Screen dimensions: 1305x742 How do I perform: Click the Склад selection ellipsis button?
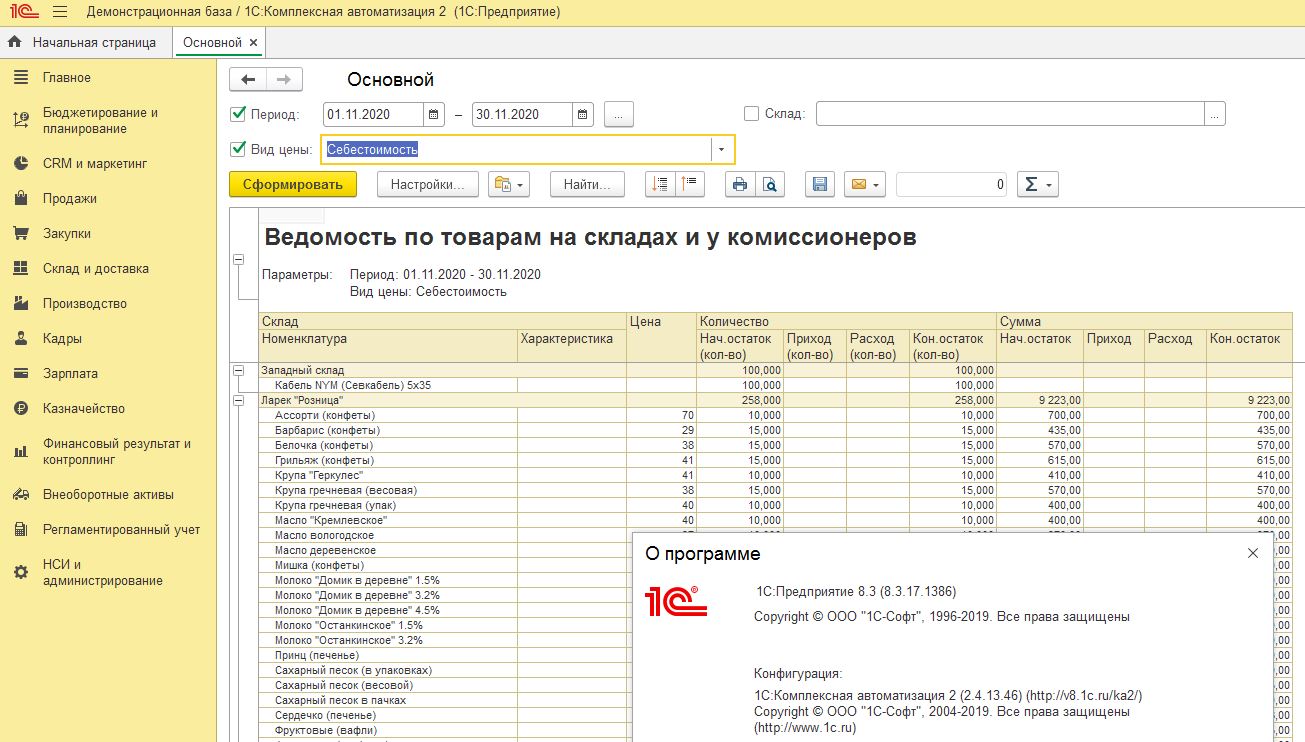(1215, 114)
